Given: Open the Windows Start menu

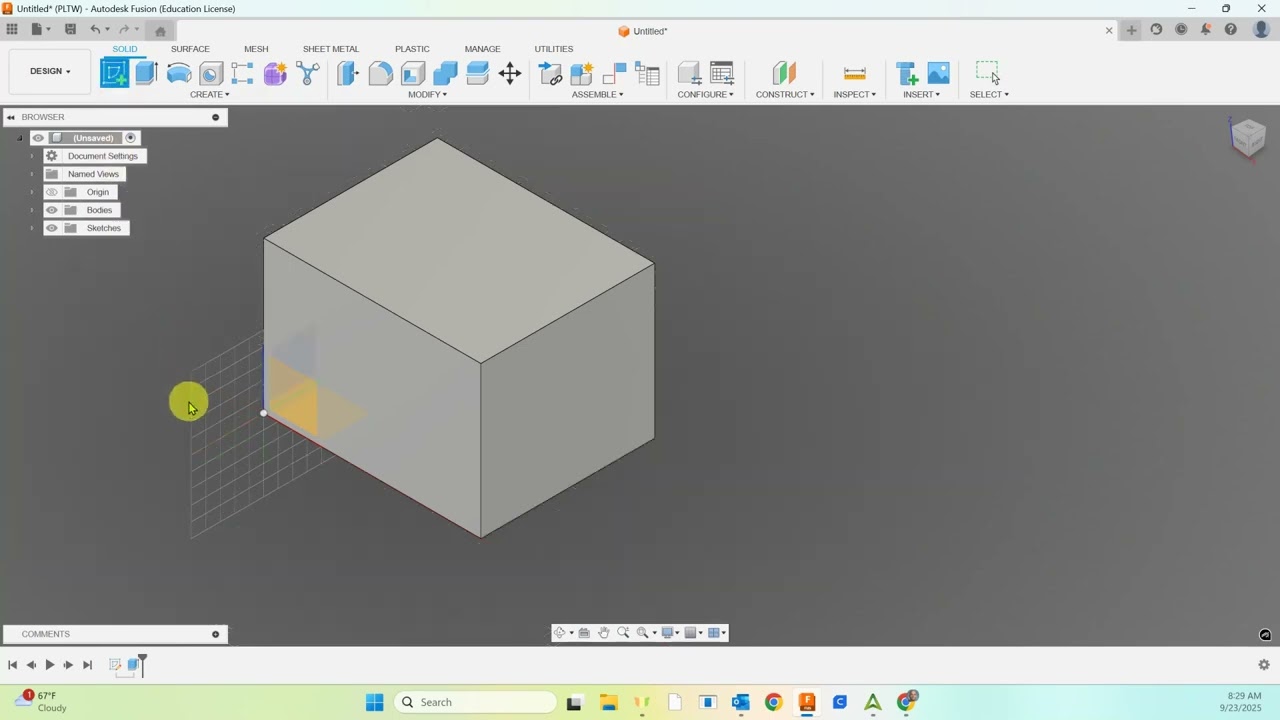Looking at the screenshot, I should click(375, 702).
